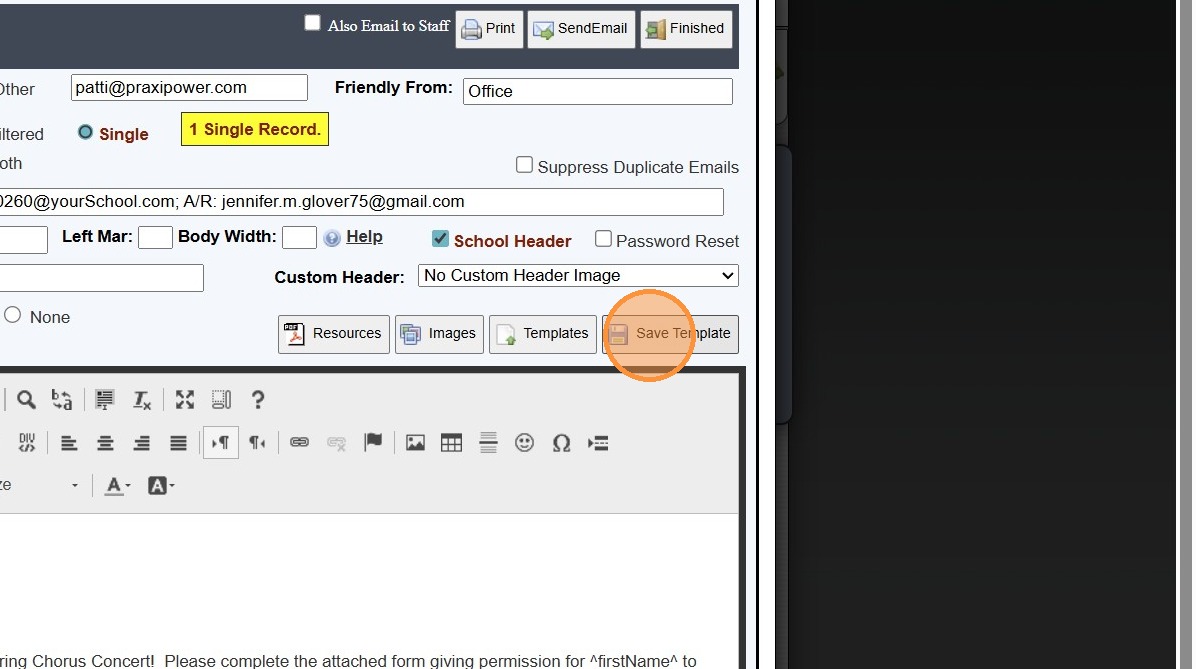Open the Find search tool in editor

tap(27, 400)
